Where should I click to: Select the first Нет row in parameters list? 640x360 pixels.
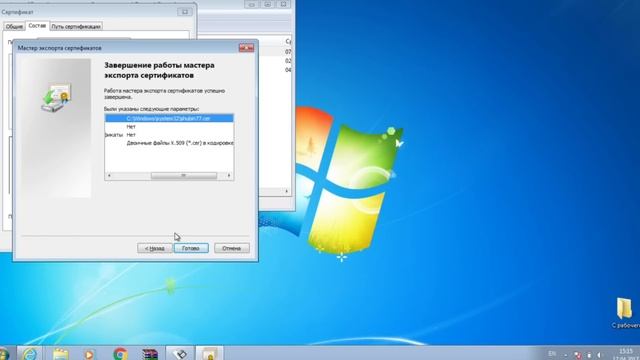coord(169,127)
